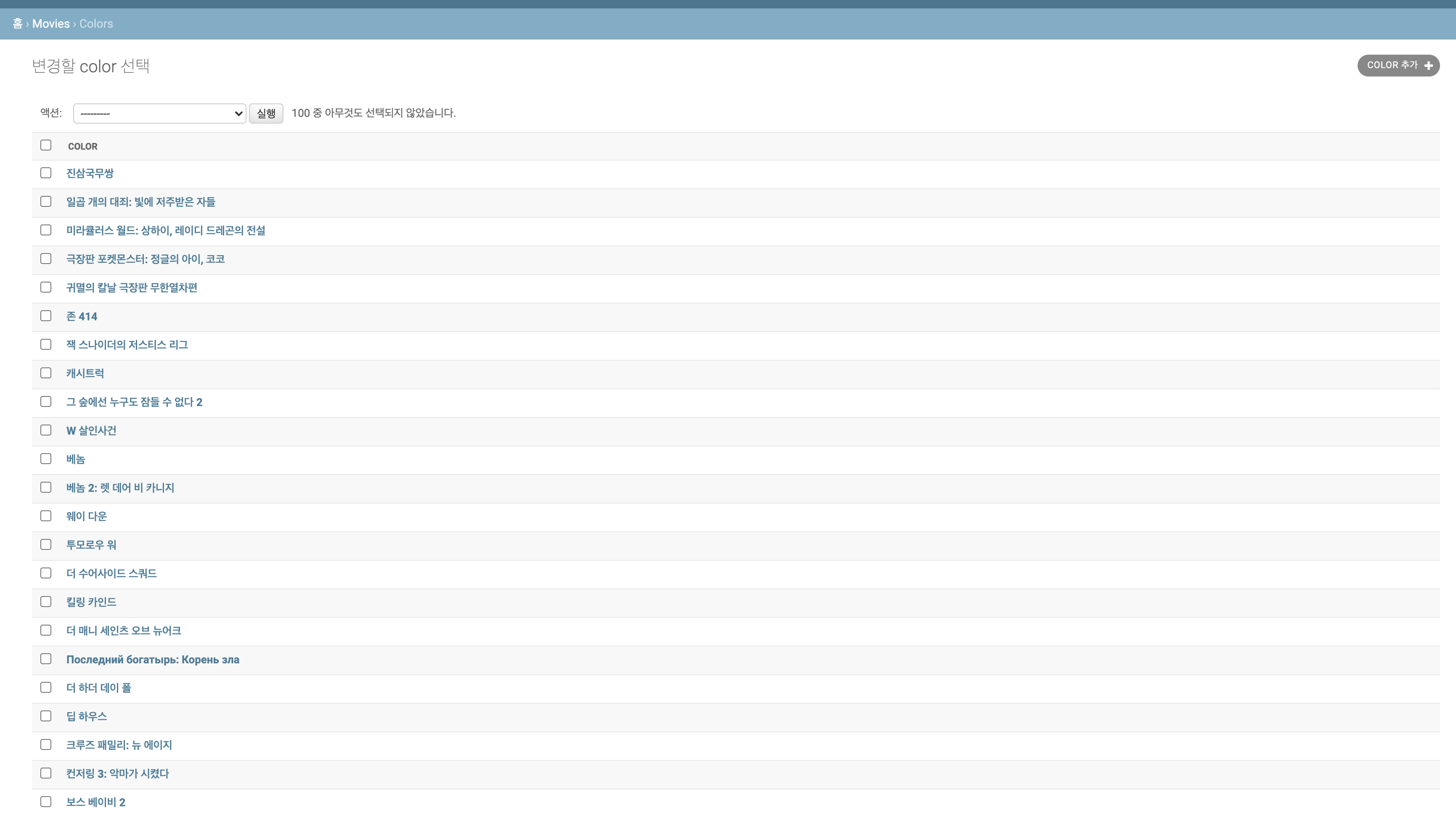Screen dimensions: 1456x813
Task: Click the COLOR 추가 add button
Action: (1392, 65)
